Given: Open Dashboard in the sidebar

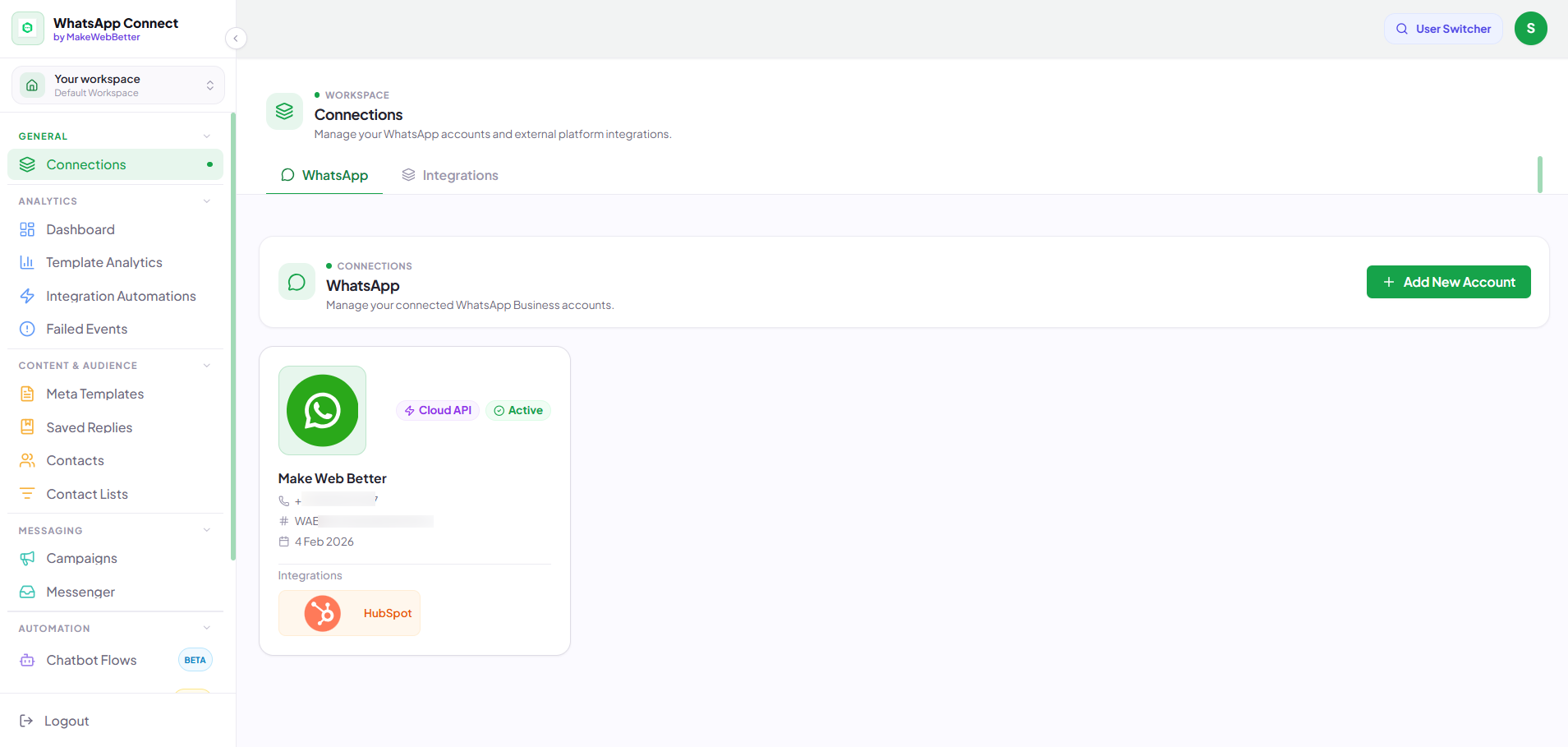Looking at the screenshot, I should [115, 229].
